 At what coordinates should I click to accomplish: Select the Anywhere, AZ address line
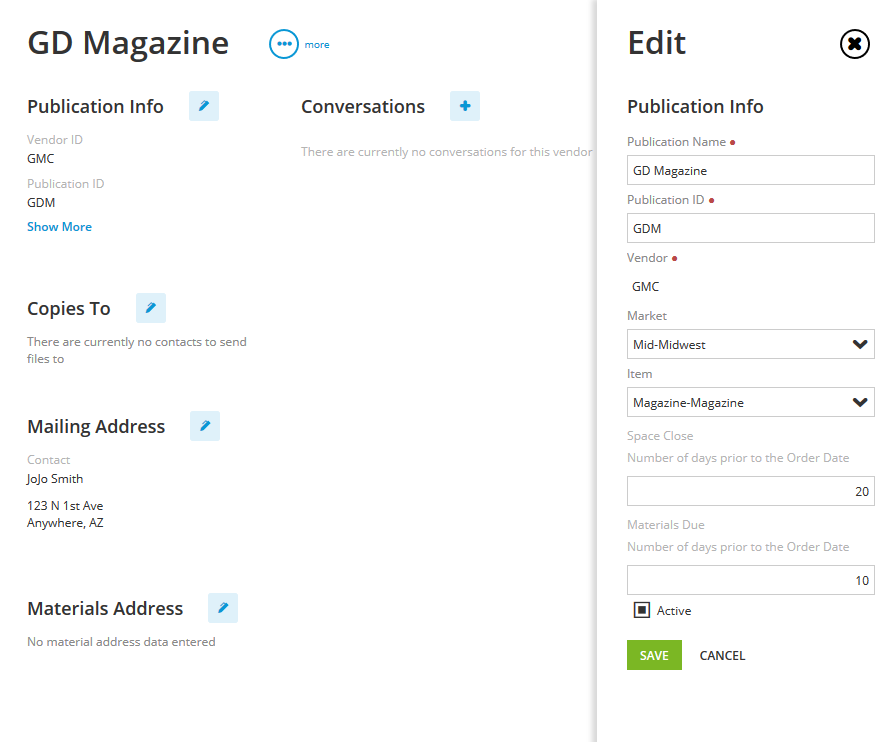click(65, 523)
